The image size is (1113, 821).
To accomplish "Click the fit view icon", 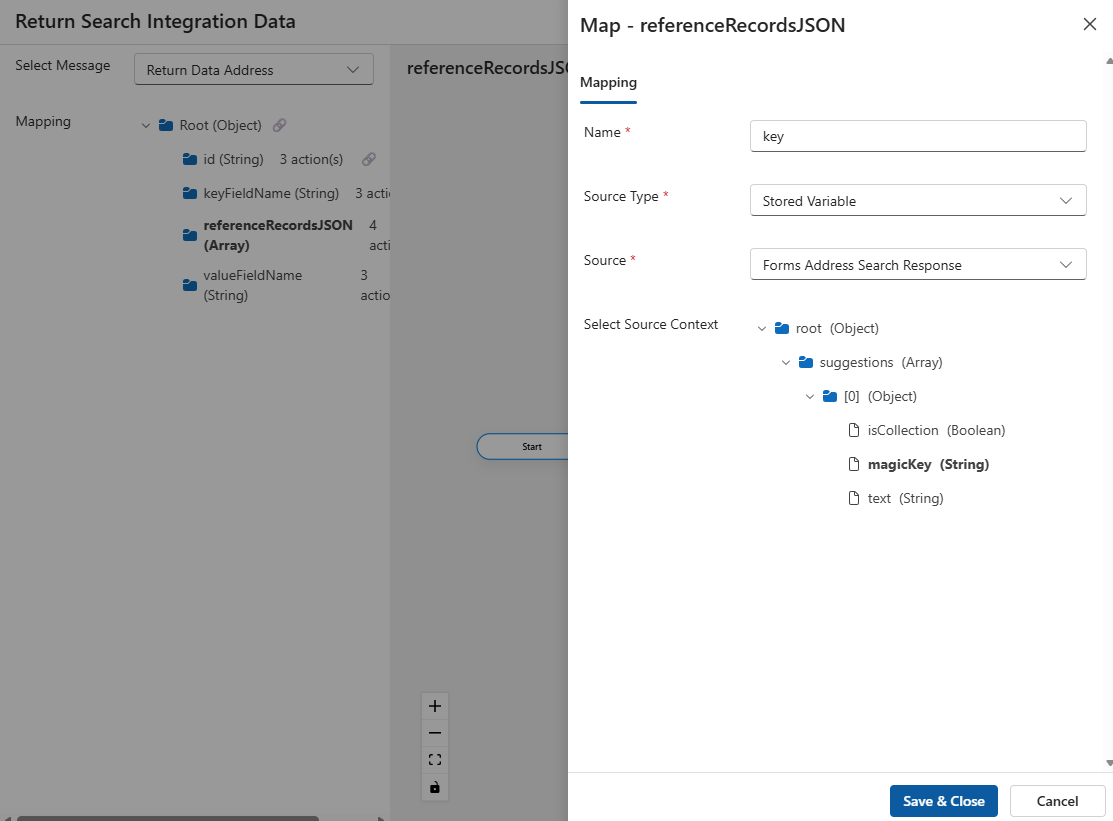I will point(435,760).
